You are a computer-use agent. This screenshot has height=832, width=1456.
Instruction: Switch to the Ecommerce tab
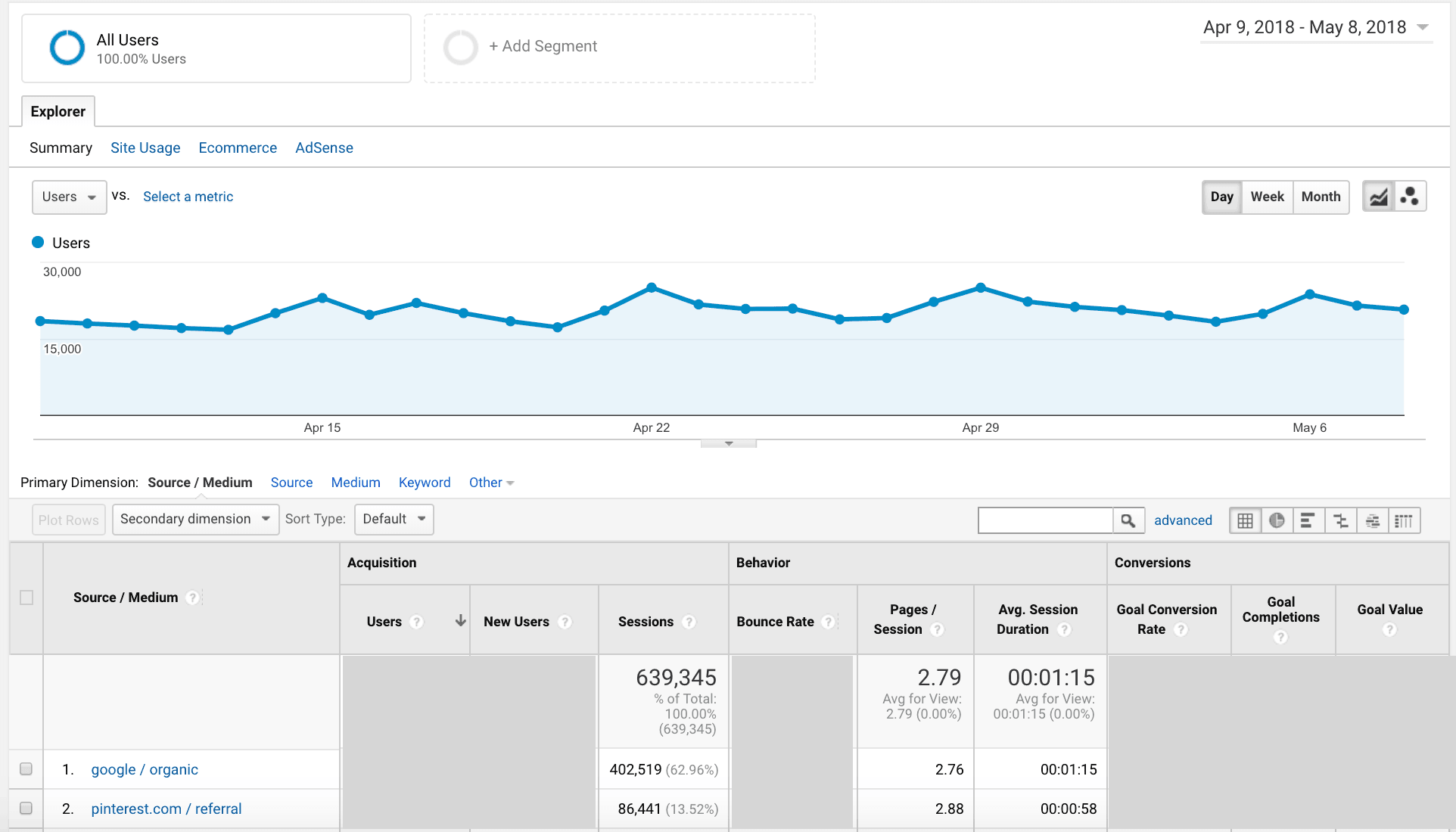point(238,147)
